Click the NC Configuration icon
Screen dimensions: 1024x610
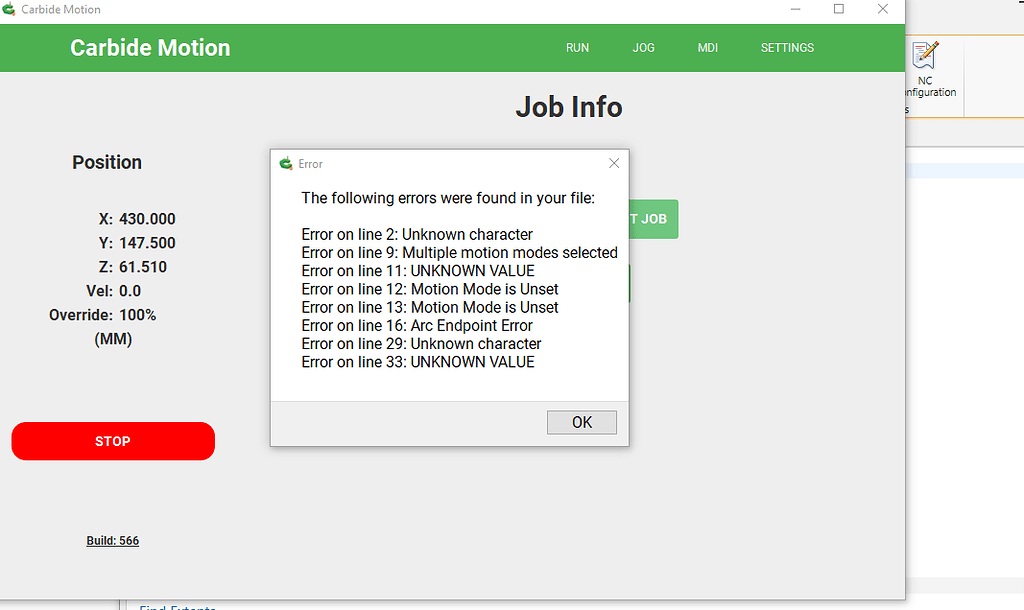click(926, 56)
